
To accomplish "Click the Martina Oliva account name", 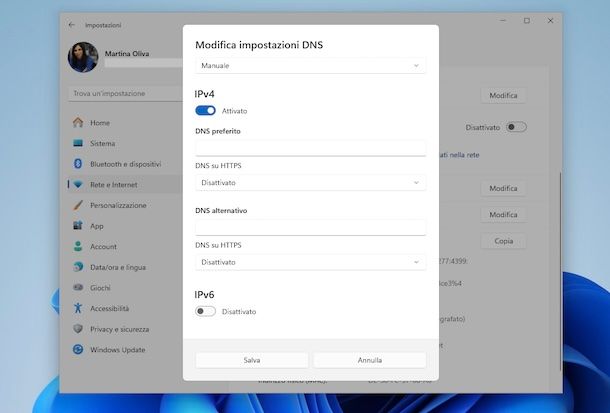I will pos(127,54).
